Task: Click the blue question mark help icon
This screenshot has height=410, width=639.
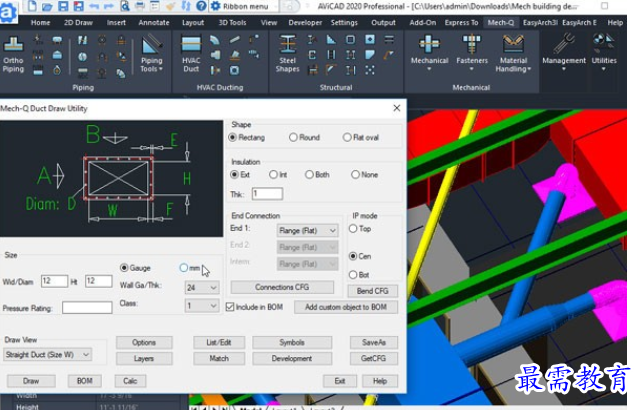Action: coord(201,6)
